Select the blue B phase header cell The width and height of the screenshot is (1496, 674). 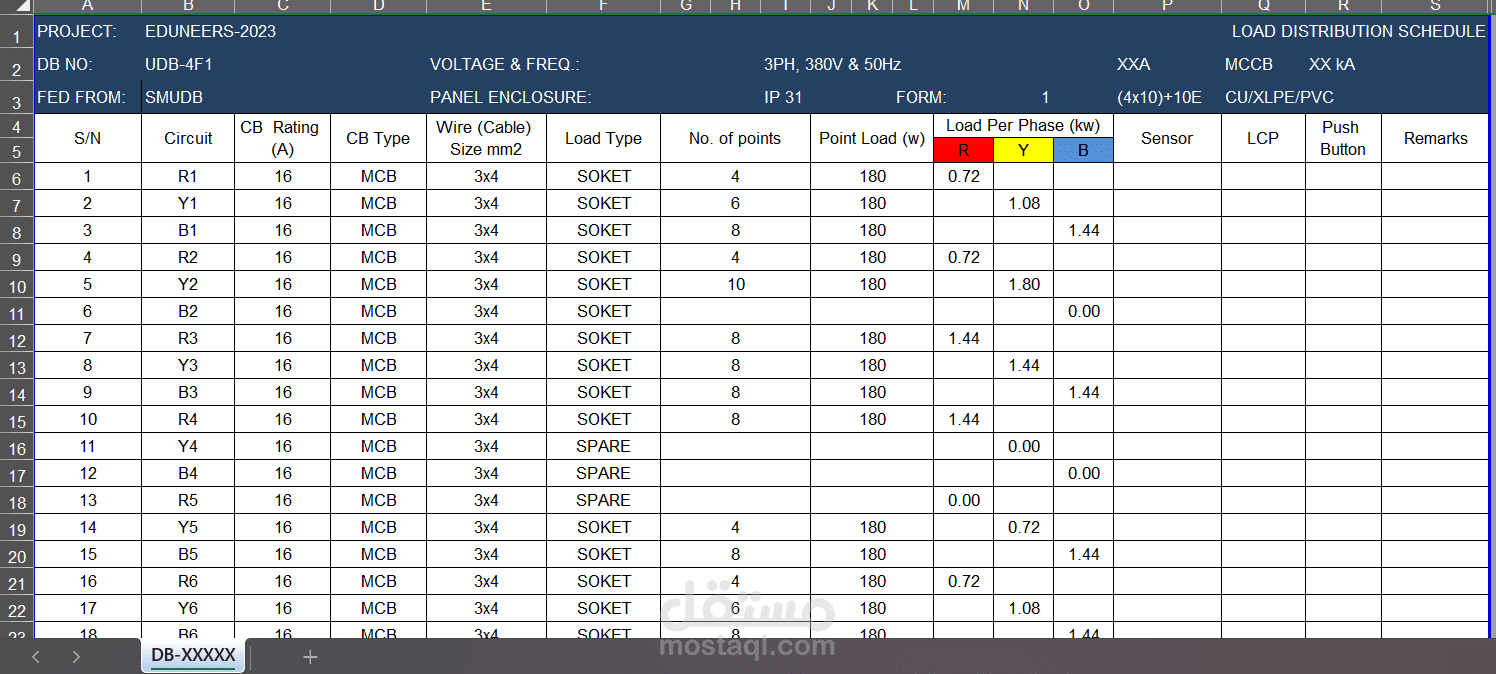(x=1083, y=151)
